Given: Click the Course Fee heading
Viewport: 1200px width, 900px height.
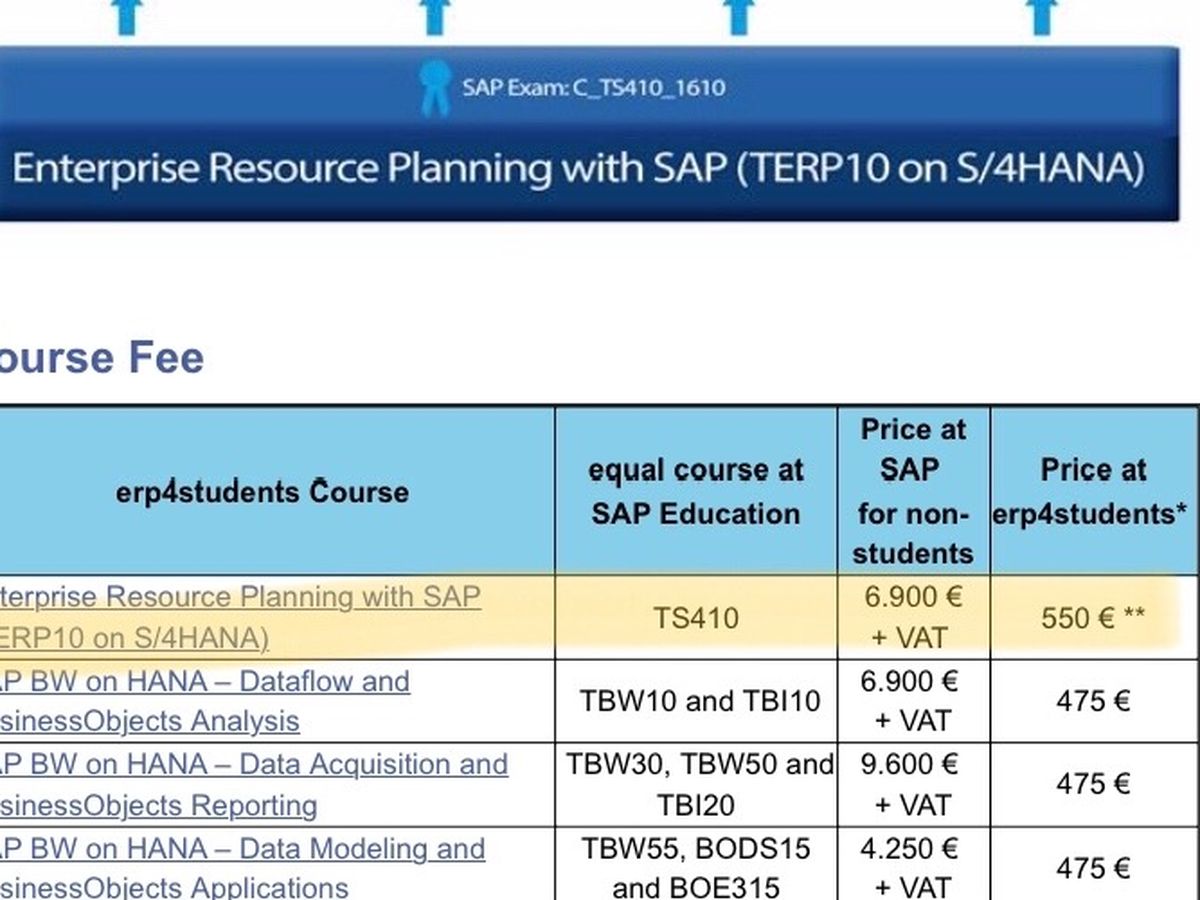Looking at the screenshot, I should point(101,357).
